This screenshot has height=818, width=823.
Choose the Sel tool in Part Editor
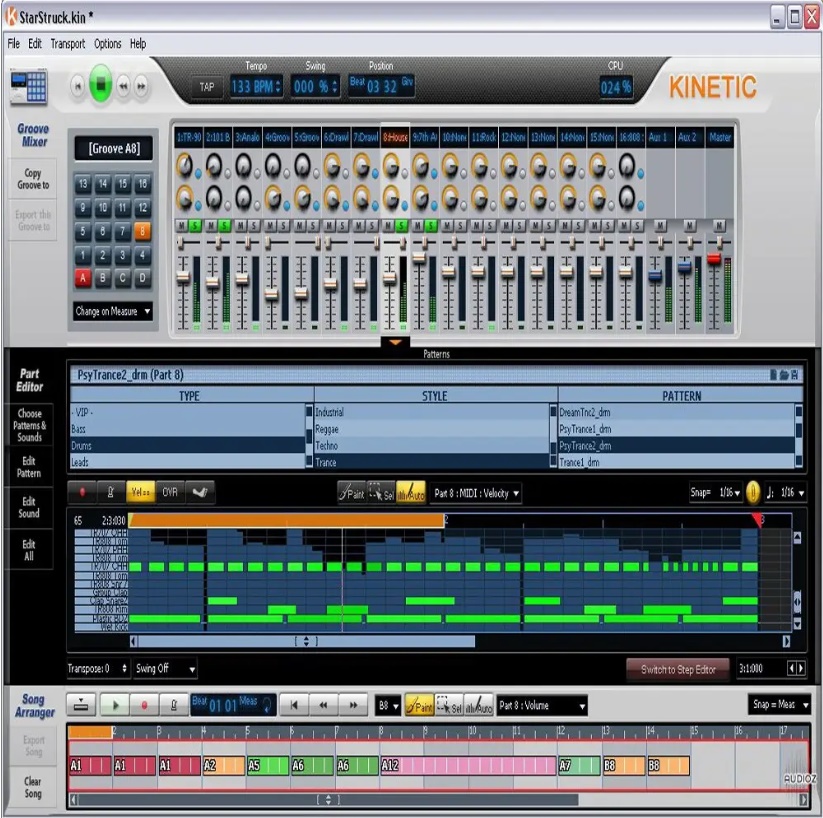point(381,493)
